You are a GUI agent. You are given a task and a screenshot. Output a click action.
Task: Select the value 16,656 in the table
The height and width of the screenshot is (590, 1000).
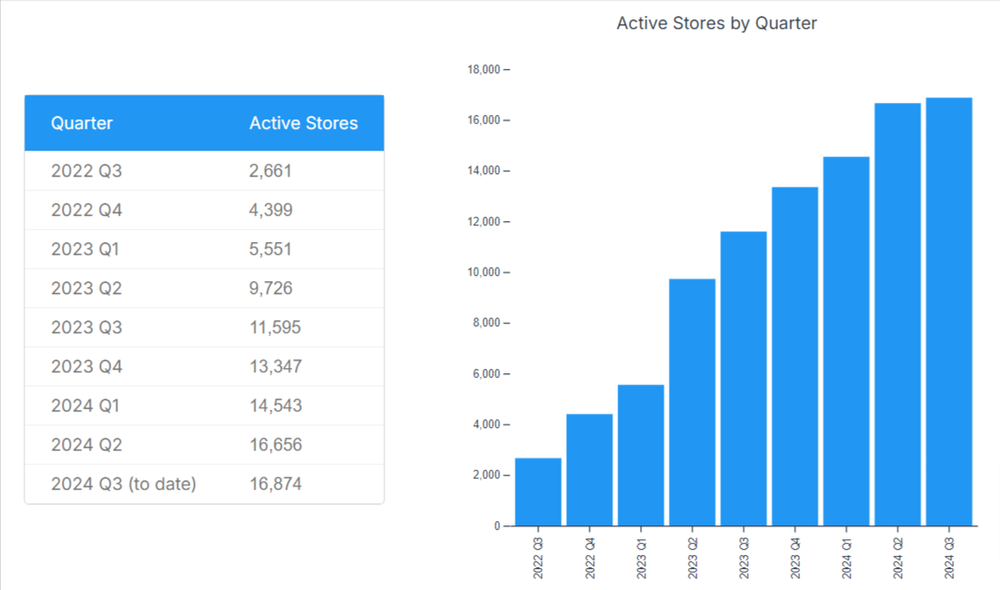point(275,444)
